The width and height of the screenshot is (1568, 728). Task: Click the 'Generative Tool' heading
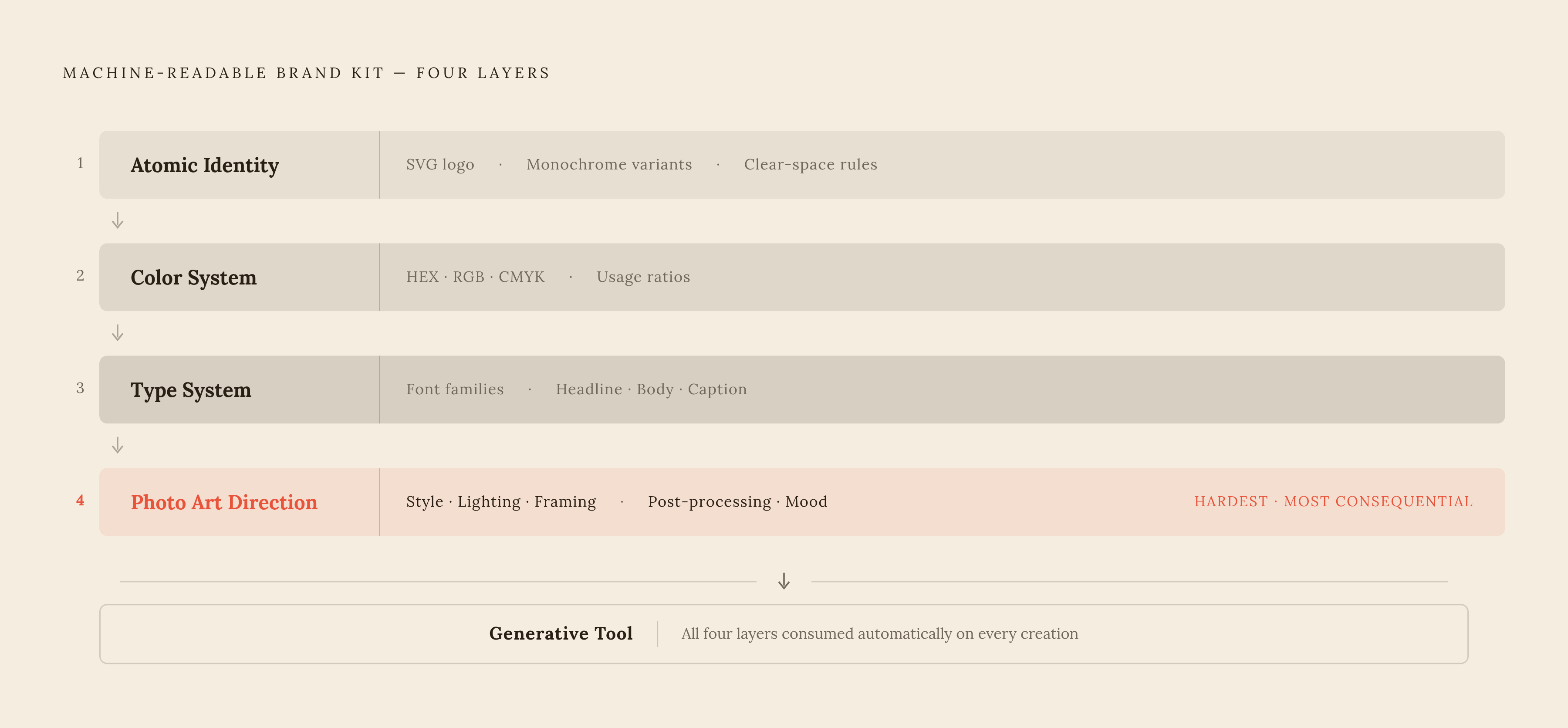click(561, 633)
